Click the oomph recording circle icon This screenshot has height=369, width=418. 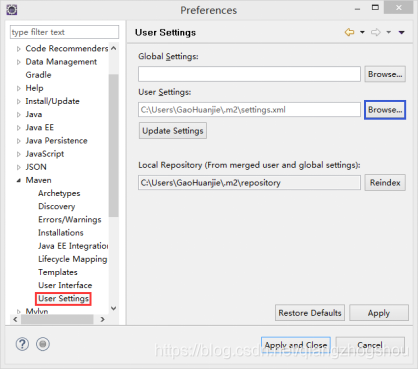pyautogui.click(x=43, y=344)
